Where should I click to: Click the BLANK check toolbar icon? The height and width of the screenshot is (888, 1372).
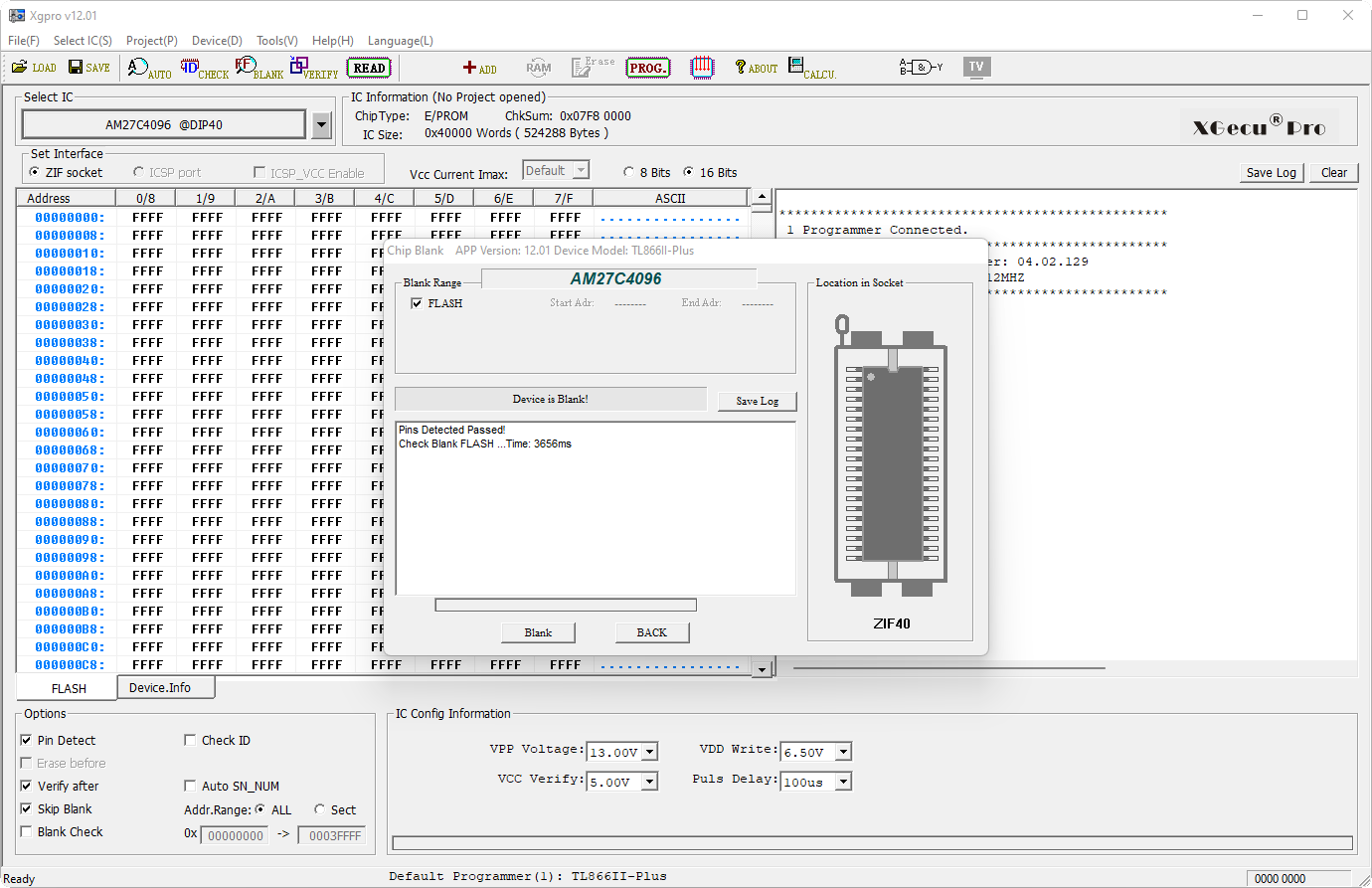point(258,68)
